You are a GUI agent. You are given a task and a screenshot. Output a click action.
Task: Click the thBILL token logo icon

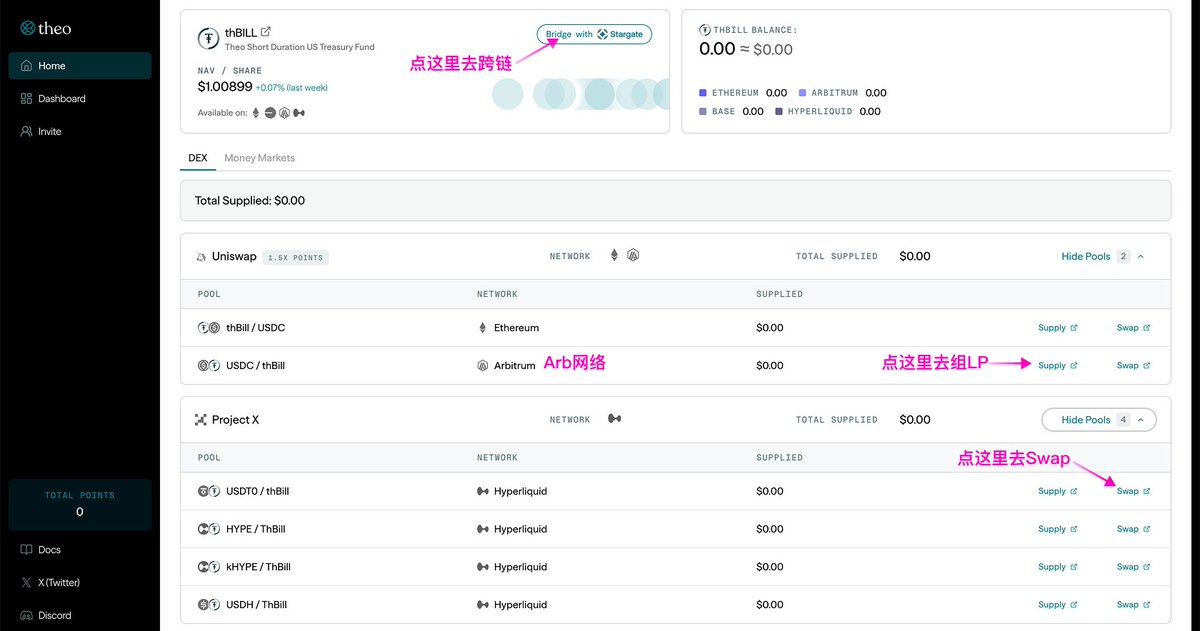coord(208,38)
